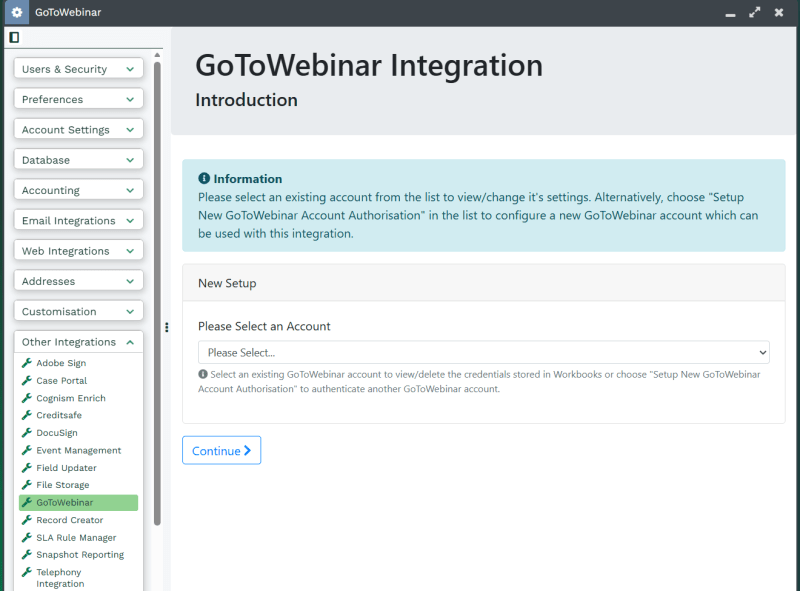The width and height of the screenshot is (800, 591).
Task: Click the settings gear icon in title bar
Action: tap(16, 13)
